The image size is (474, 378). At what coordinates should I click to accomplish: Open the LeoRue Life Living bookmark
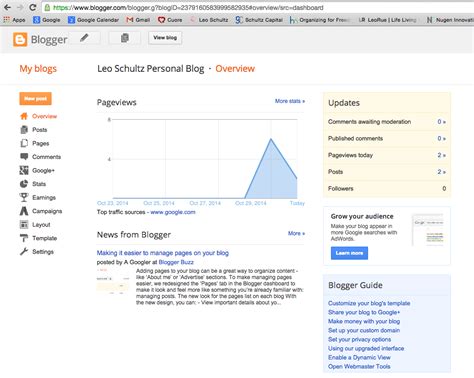pyautogui.click(x=387, y=20)
